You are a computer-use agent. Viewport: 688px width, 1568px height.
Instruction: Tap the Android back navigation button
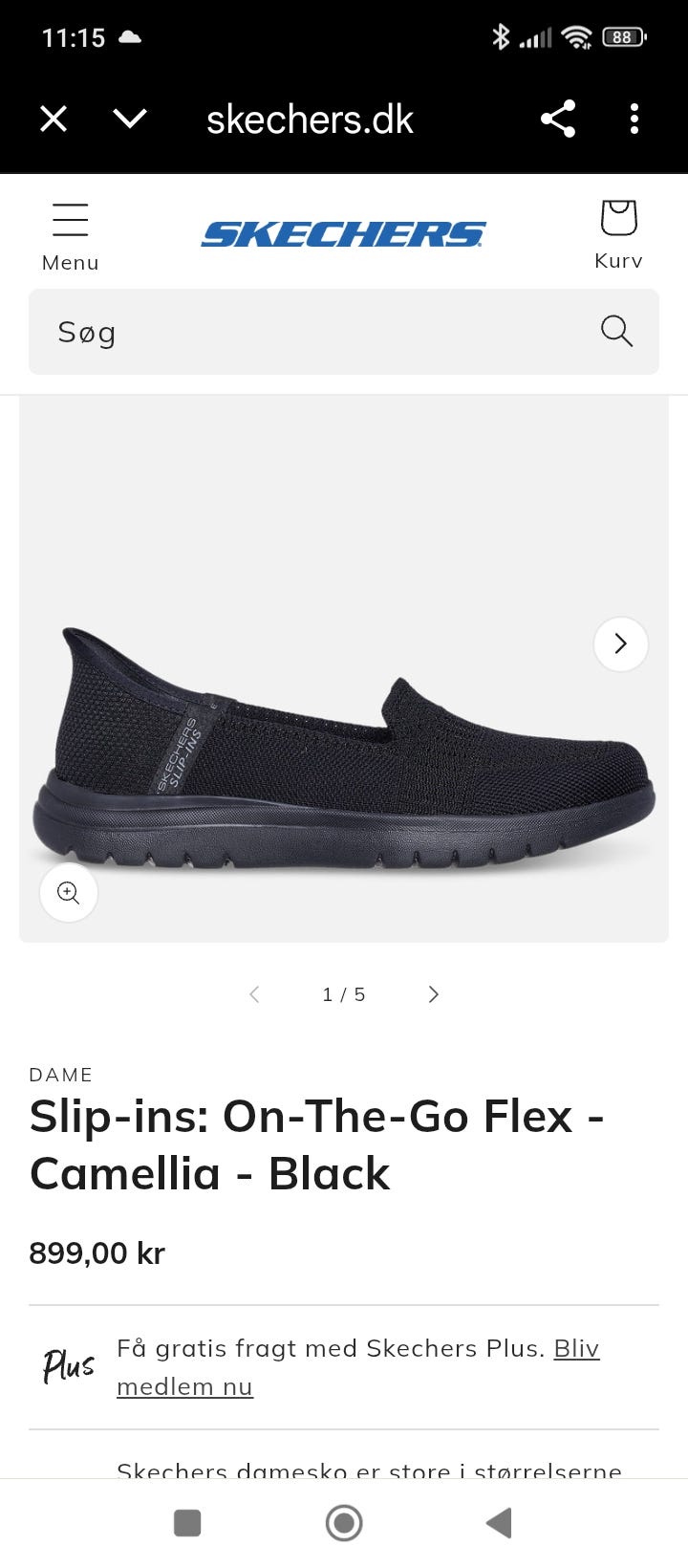click(499, 1523)
